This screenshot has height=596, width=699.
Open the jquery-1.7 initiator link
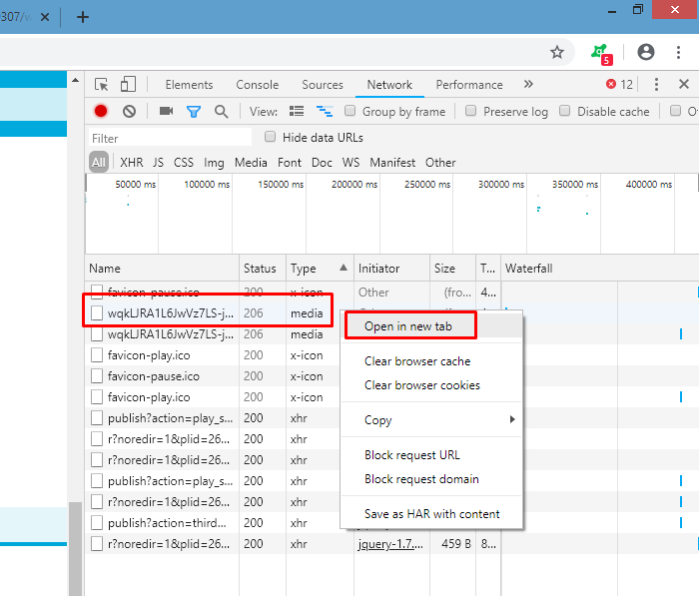click(x=391, y=544)
